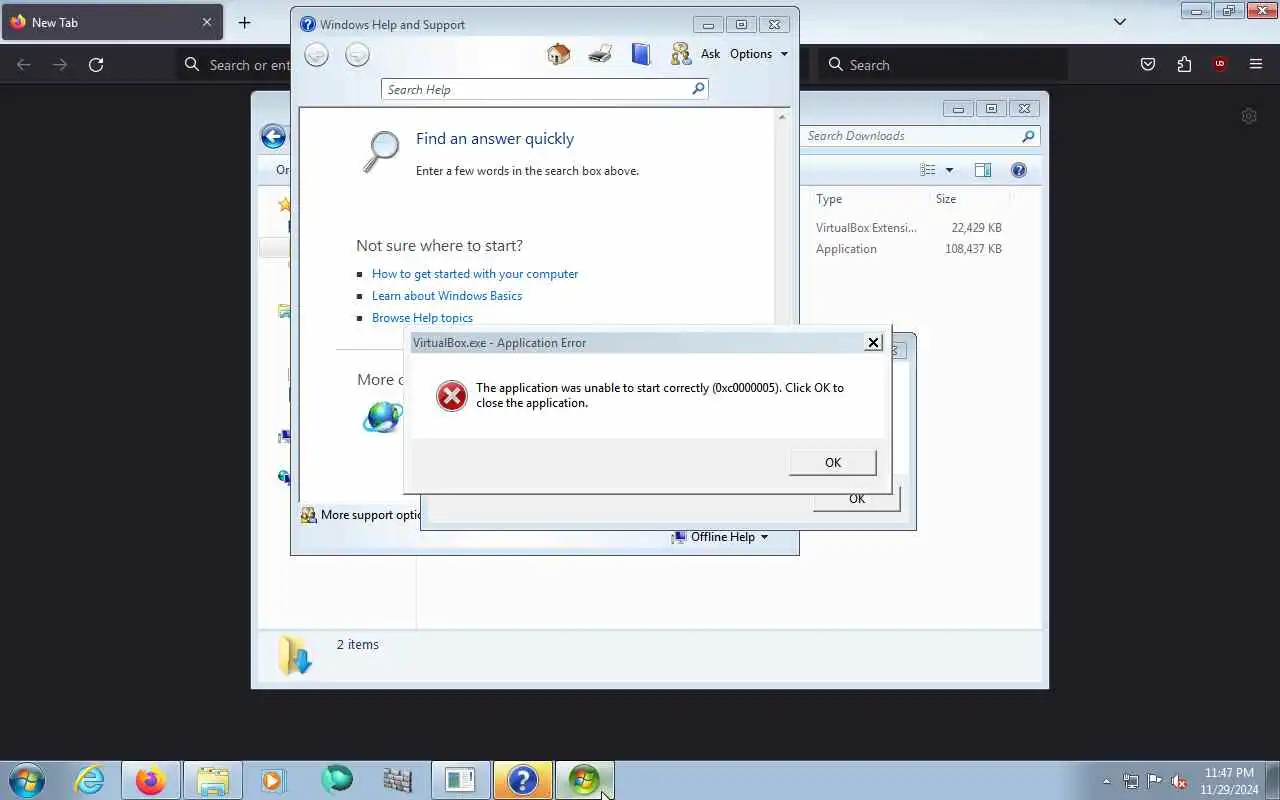Select the 'Application' type cell

click(x=846, y=249)
